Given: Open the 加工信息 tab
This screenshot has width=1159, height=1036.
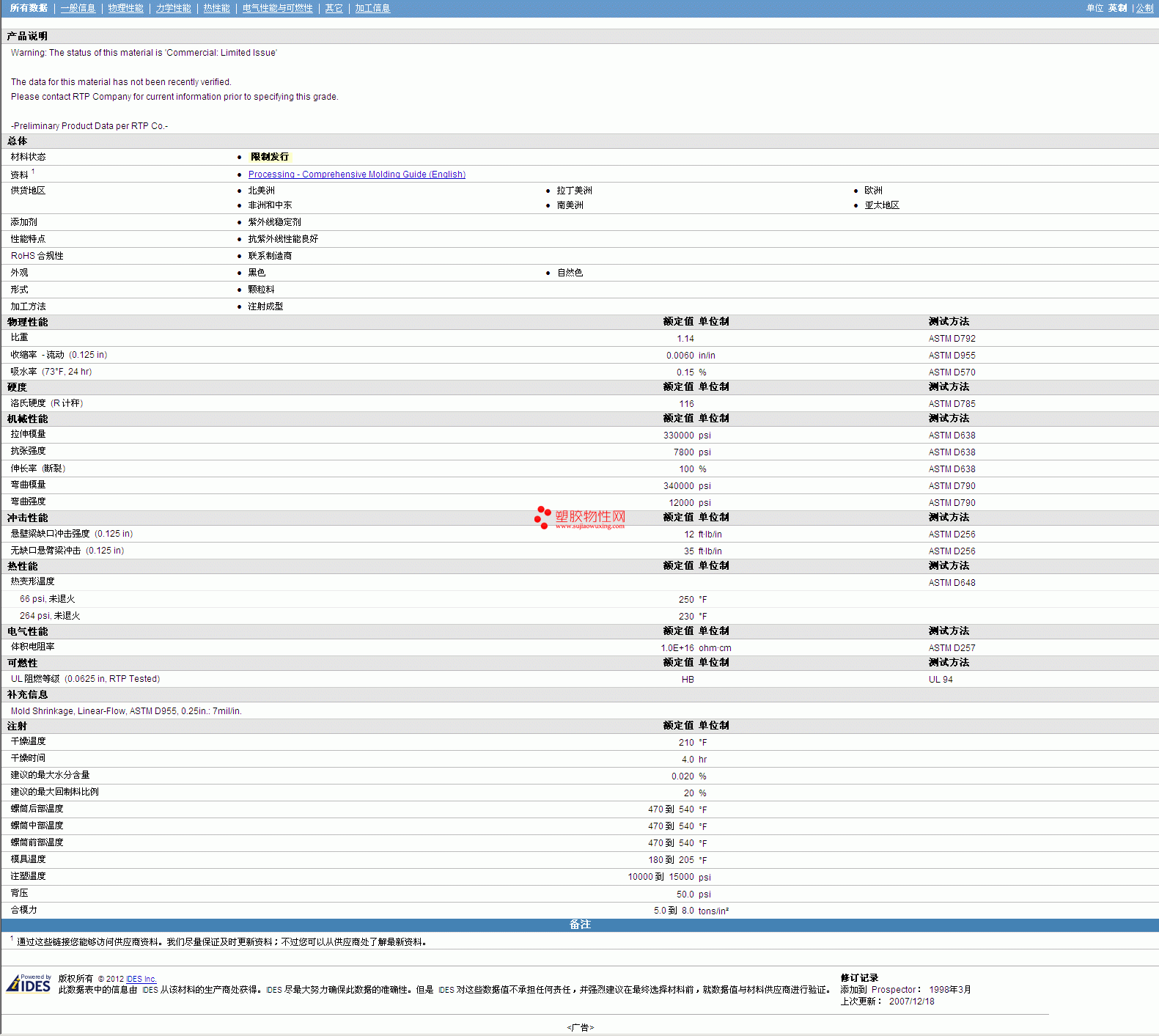Looking at the screenshot, I should click(372, 8).
